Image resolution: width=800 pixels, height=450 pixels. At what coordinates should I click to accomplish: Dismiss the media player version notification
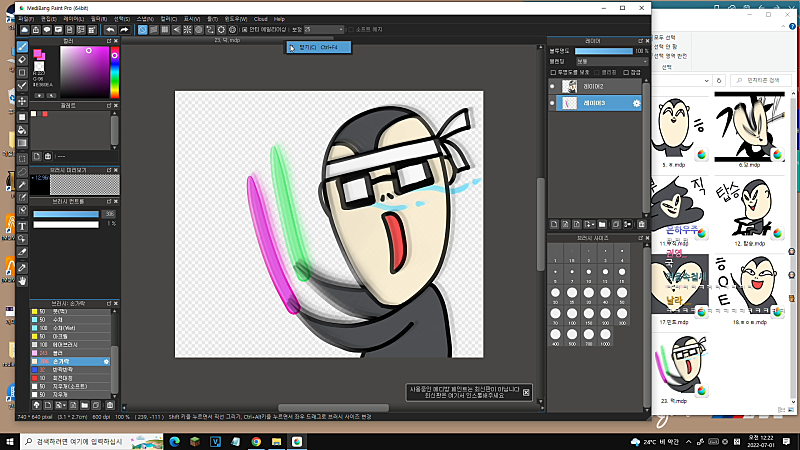pos(527,391)
